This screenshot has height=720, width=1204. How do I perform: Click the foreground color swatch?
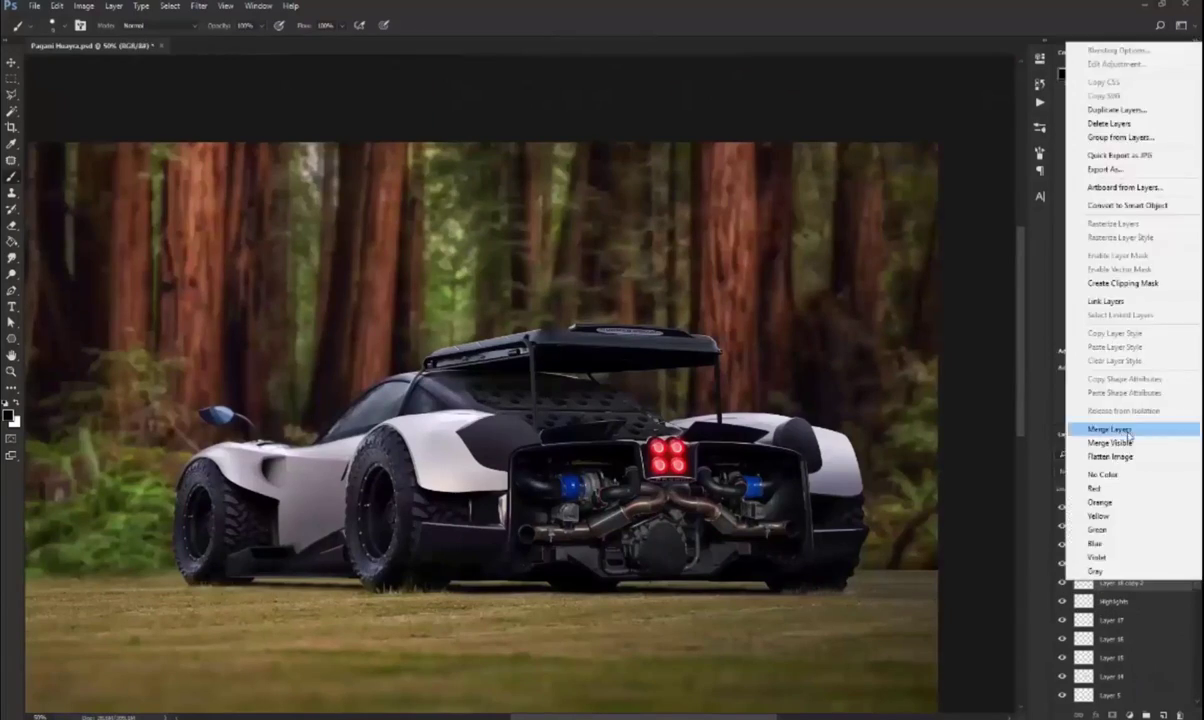[x=7, y=415]
